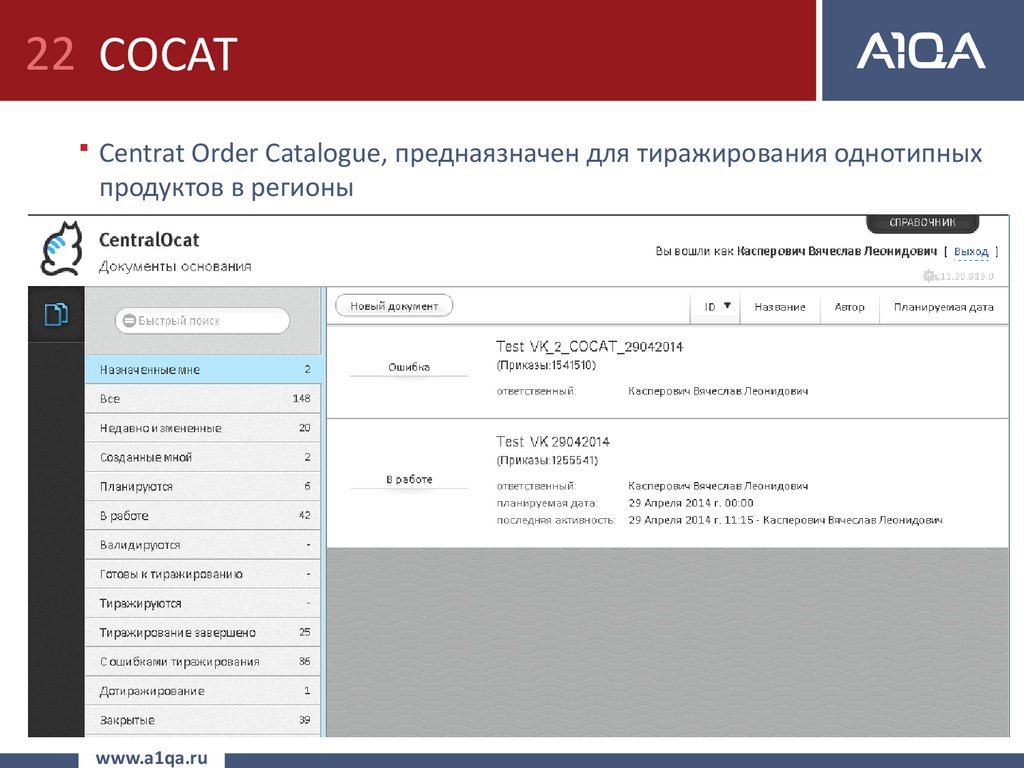This screenshot has height=768, width=1024.
Task: Click the A1QA logo
Action: click(x=920, y=51)
